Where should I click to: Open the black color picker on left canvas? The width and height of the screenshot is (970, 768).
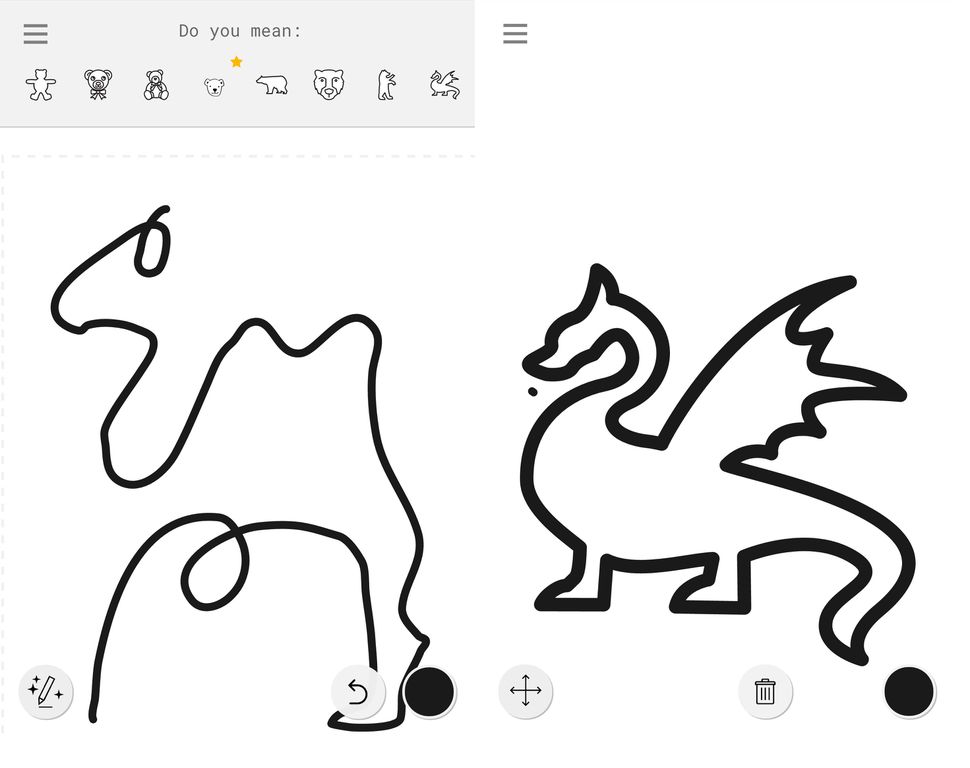pos(429,690)
